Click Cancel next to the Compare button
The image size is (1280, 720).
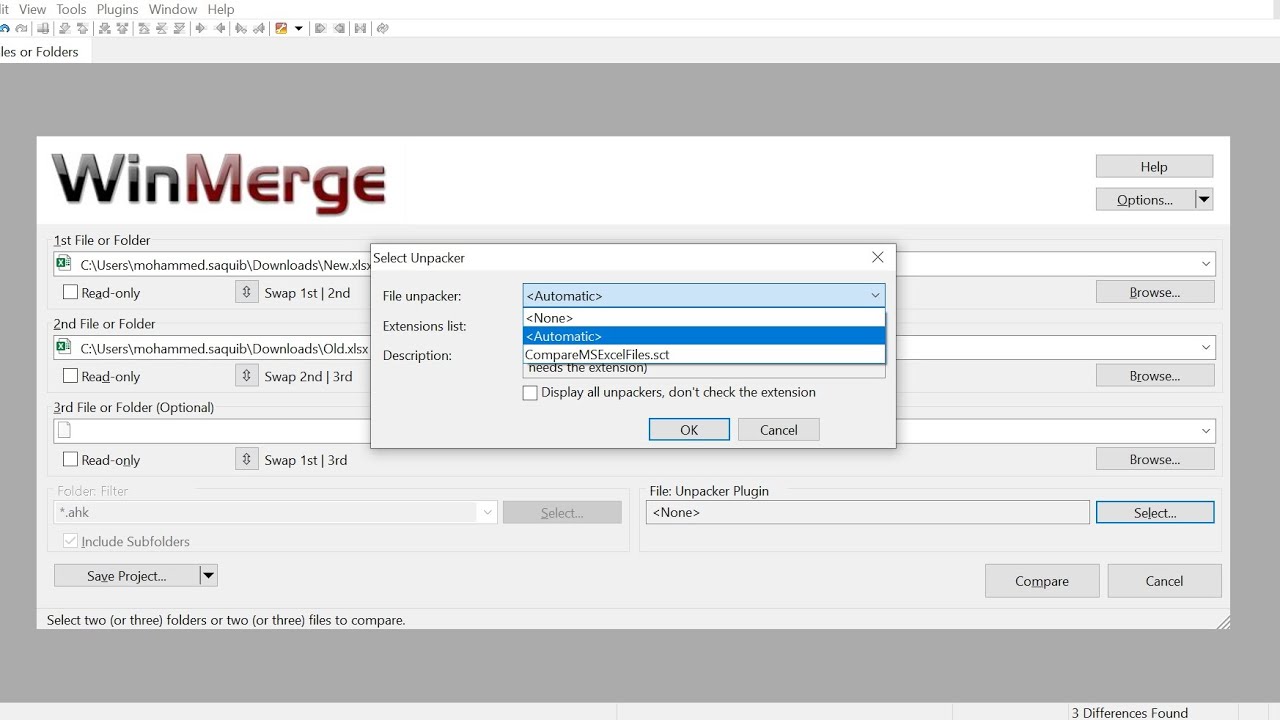coord(1164,581)
